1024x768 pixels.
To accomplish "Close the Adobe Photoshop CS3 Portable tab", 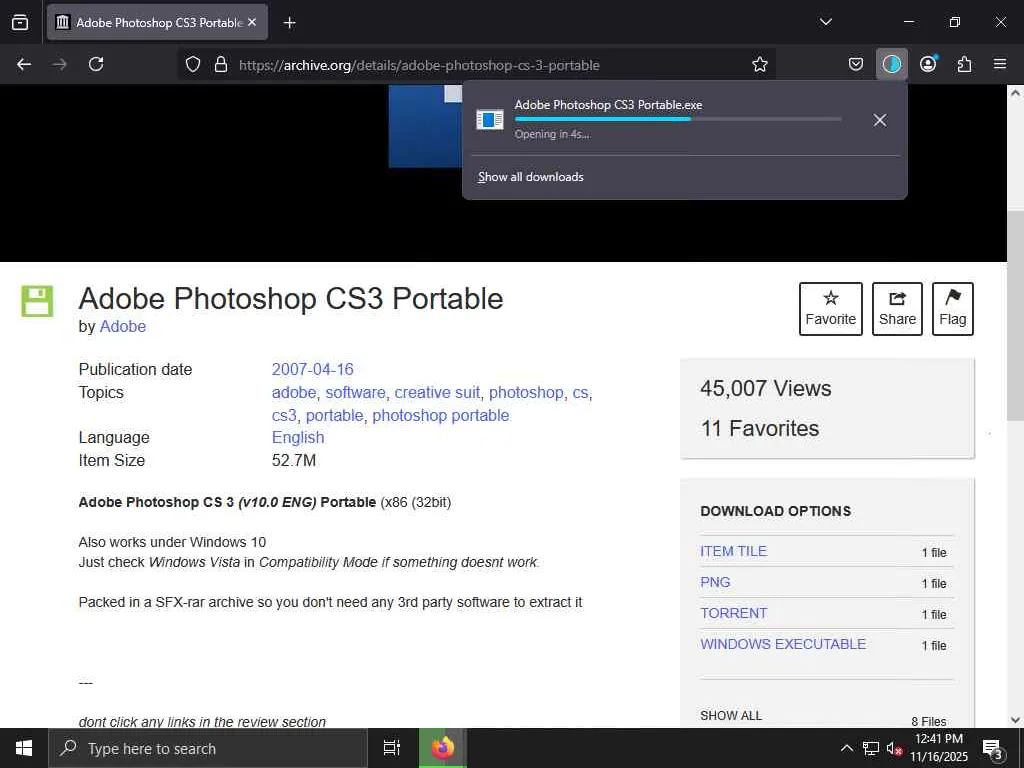I will (252, 22).
